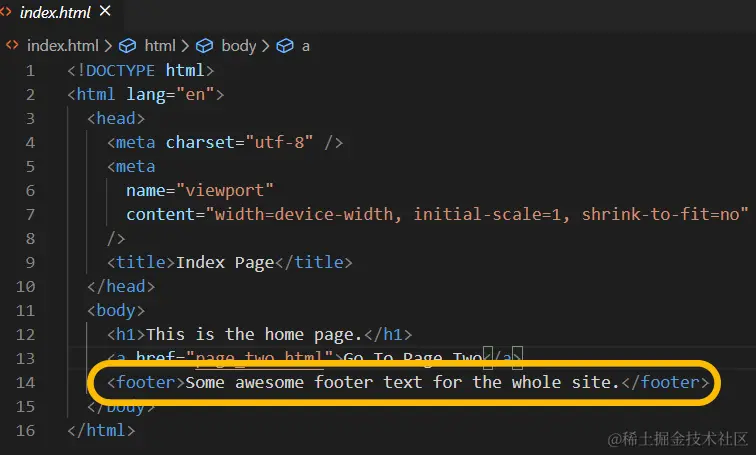Click the name="viewport" attribute
This screenshot has height=455, width=756.
200,191
